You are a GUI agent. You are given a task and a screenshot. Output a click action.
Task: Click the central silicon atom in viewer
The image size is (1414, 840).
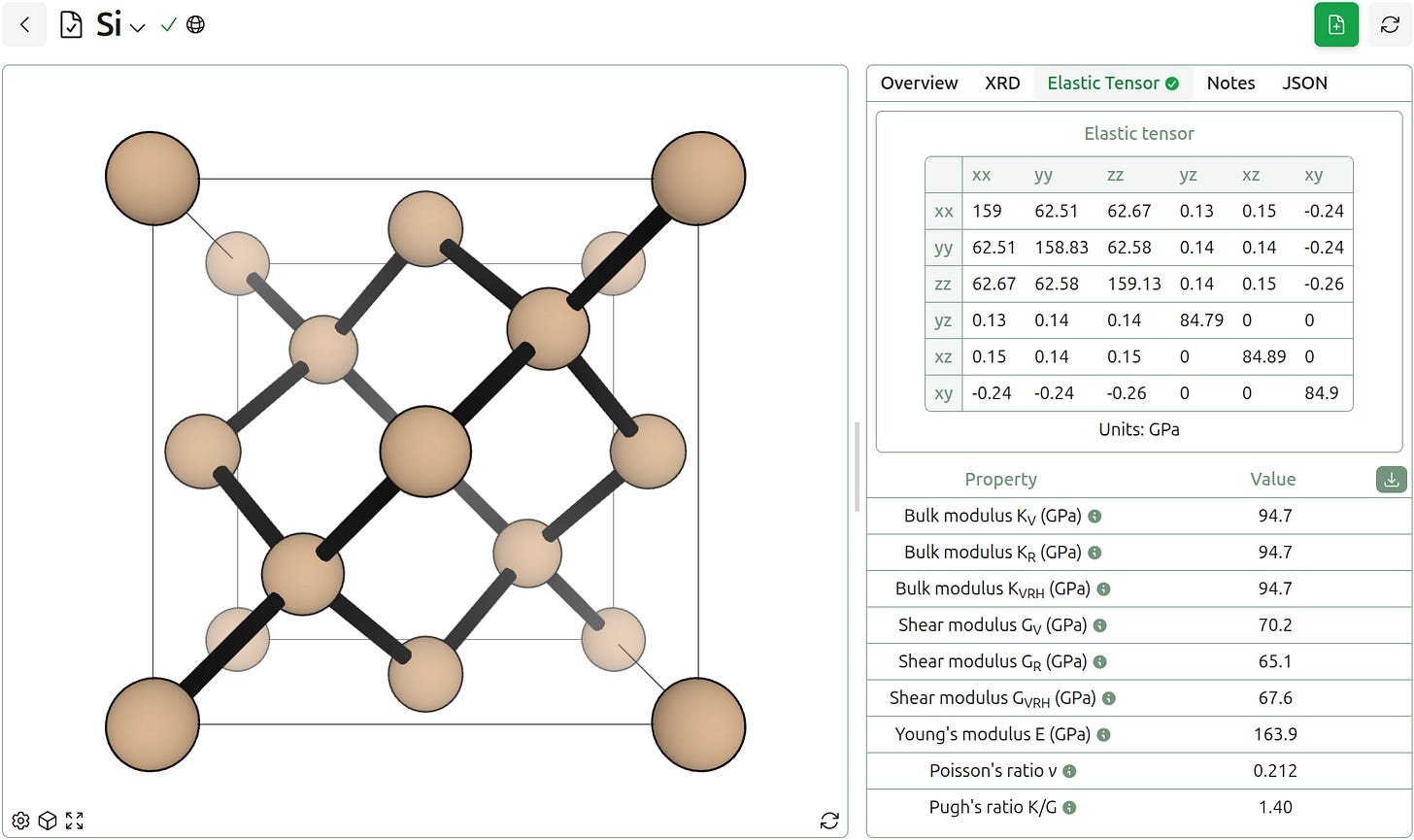[425, 452]
